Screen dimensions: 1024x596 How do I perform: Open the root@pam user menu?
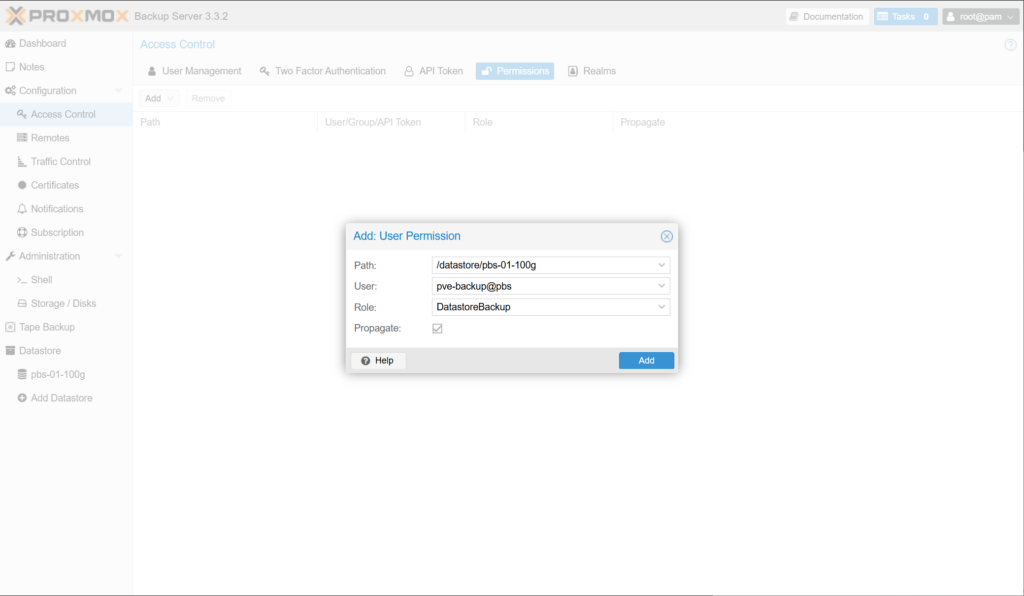coord(981,17)
